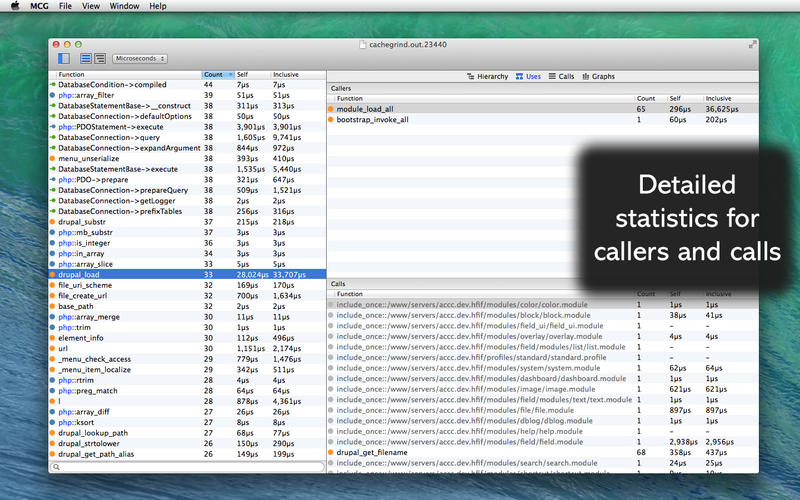This screenshot has width=800, height=500.
Task: Select php::is_integer row
Action: tap(187, 243)
